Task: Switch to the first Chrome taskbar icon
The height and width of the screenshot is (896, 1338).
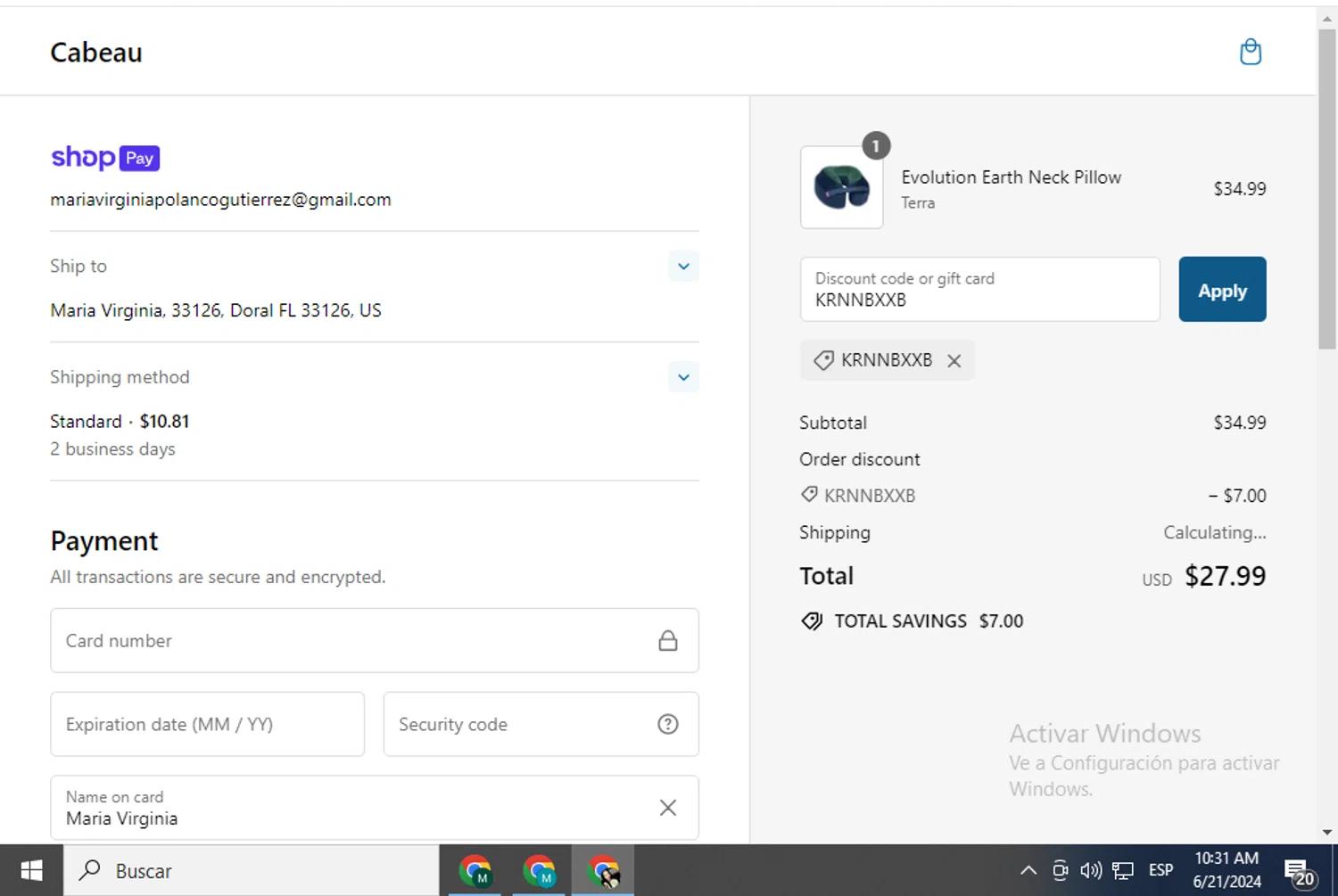Action: pyautogui.click(x=475, y=870)
